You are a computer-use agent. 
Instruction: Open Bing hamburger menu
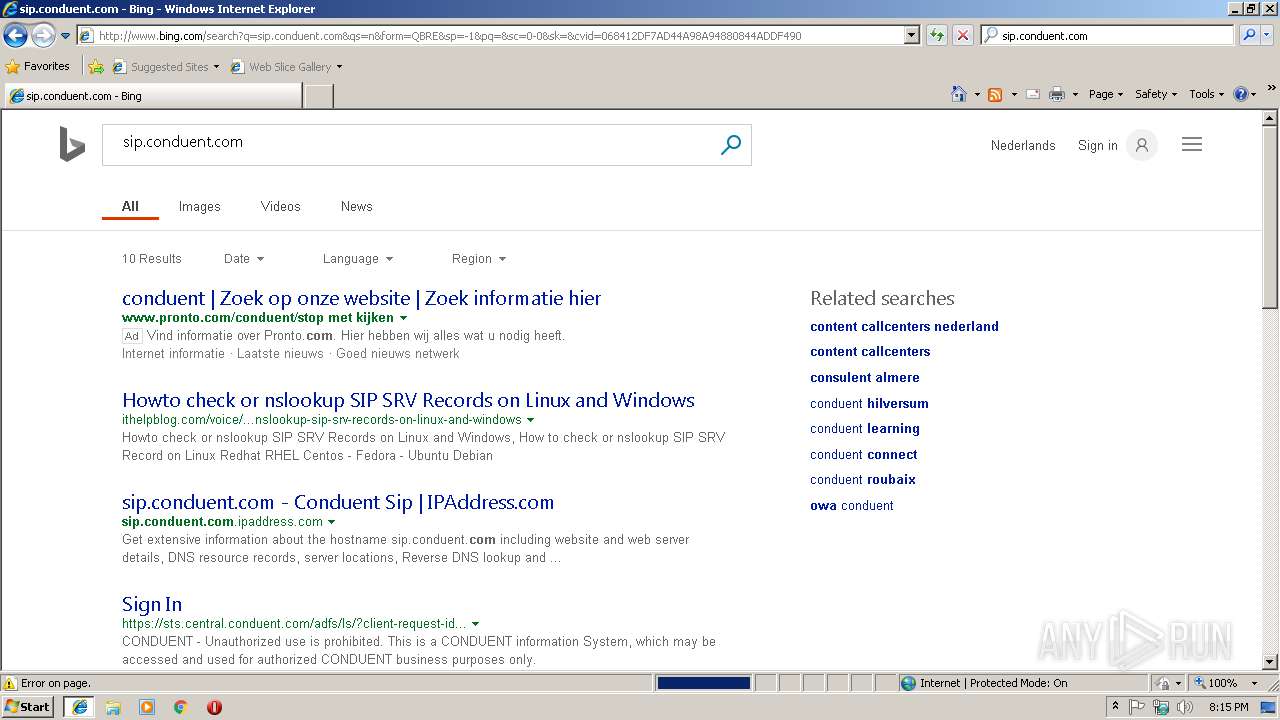(1192, 145)
